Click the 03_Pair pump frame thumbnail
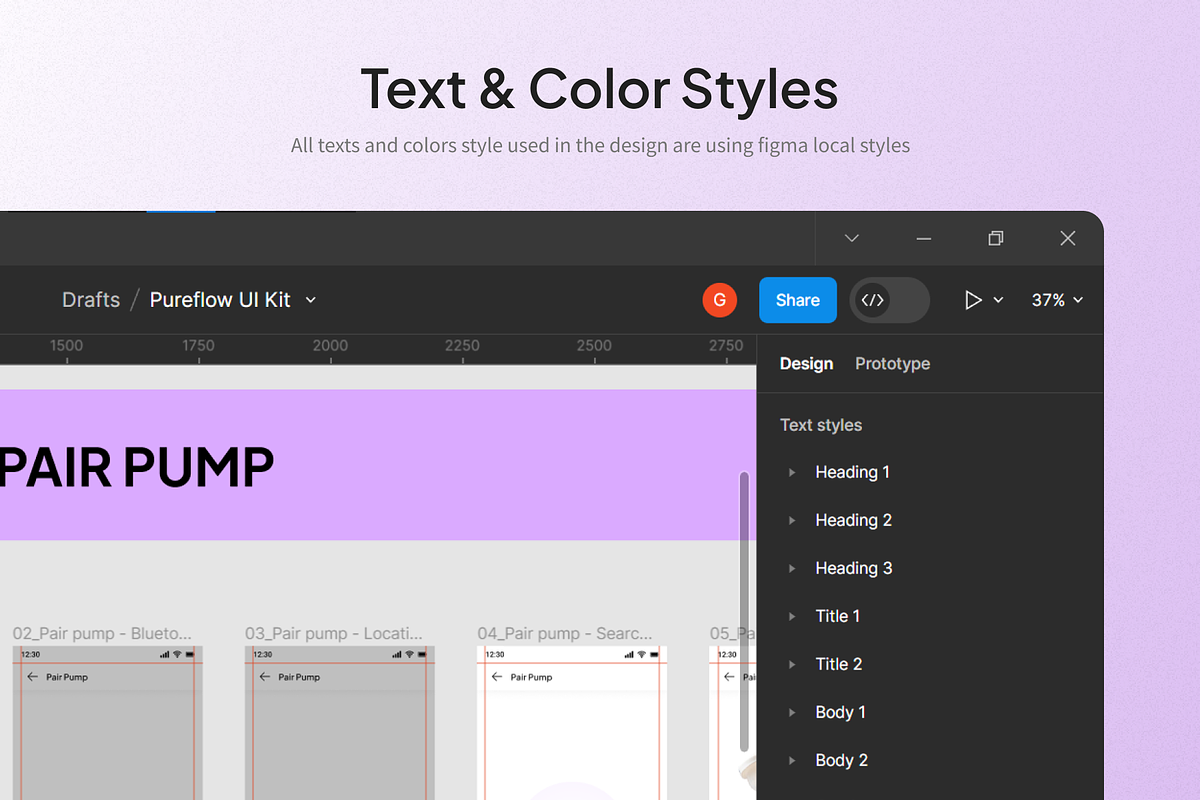Viewport: 1200px width, 800px height. (340, 723)
